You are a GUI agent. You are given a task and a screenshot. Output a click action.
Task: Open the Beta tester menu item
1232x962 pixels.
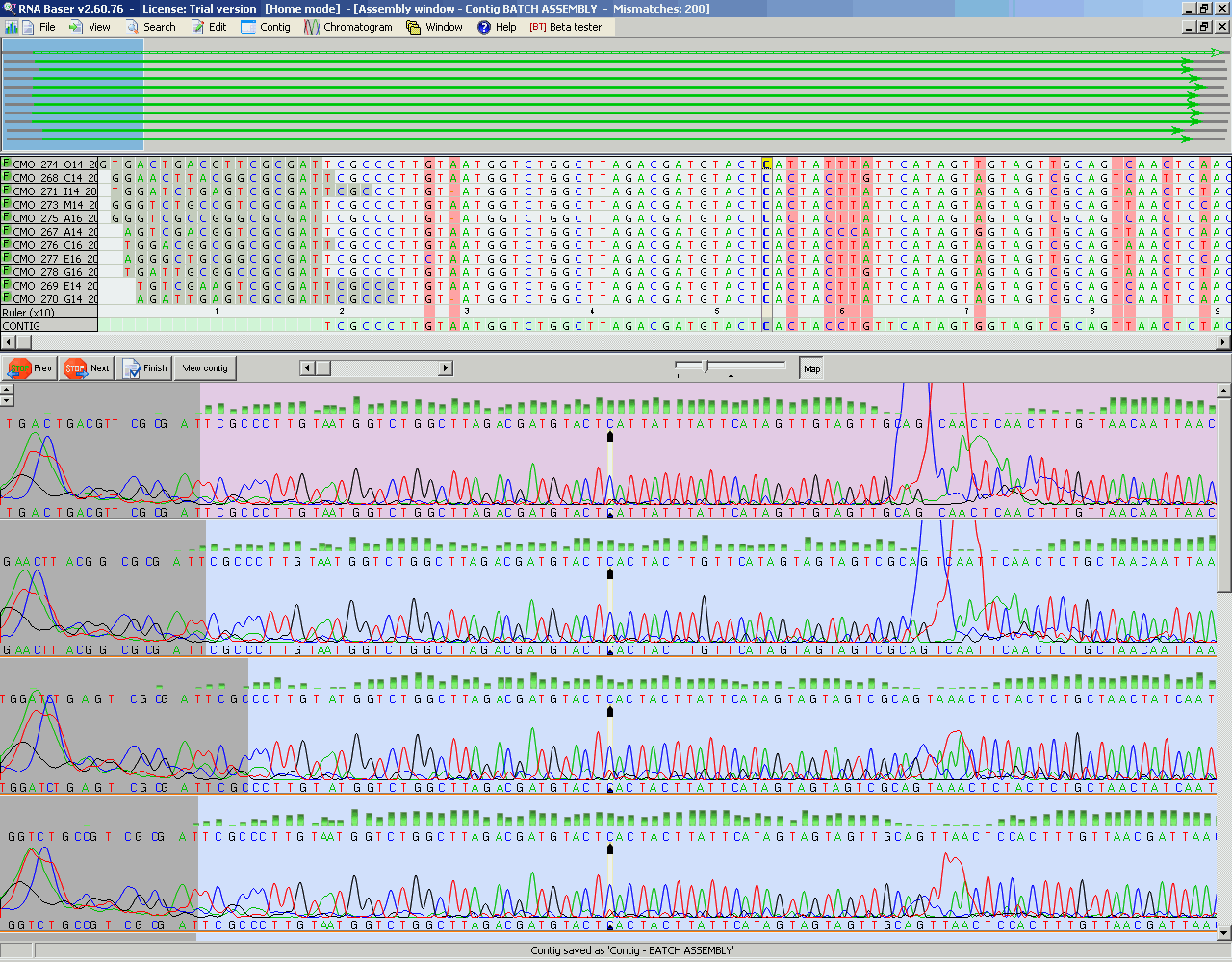click(x=565, y=27)
